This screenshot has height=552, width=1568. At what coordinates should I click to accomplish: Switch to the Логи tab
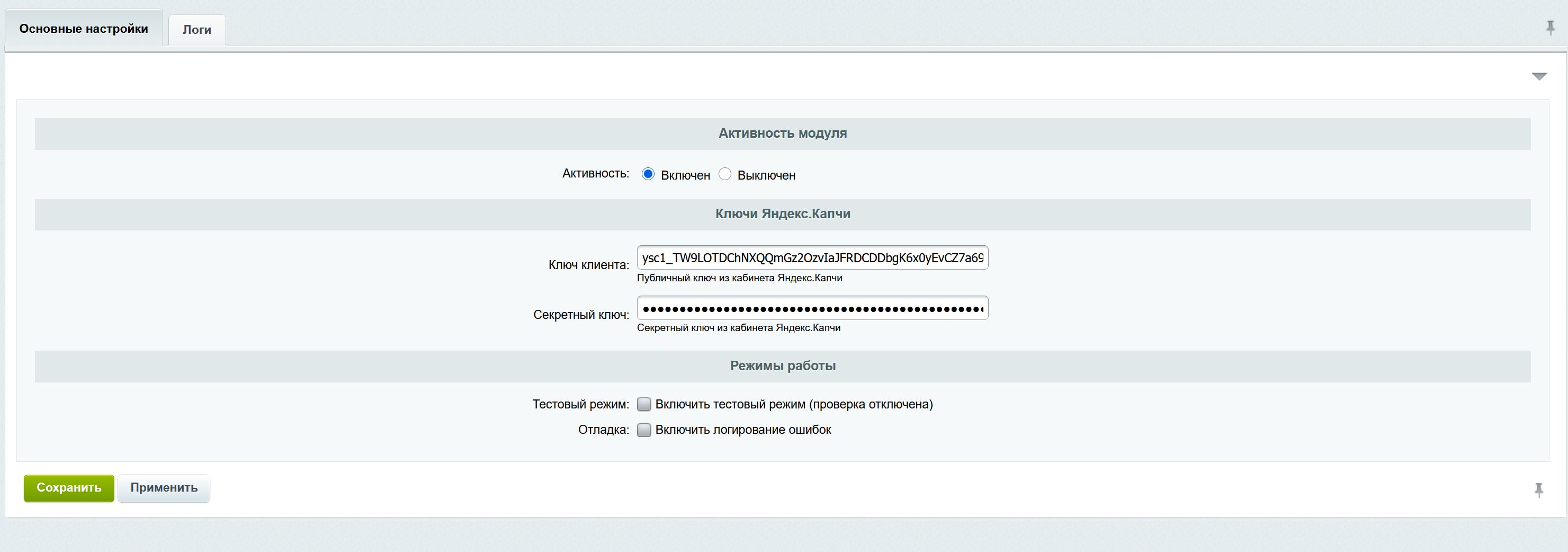click(x=196, y=30)
